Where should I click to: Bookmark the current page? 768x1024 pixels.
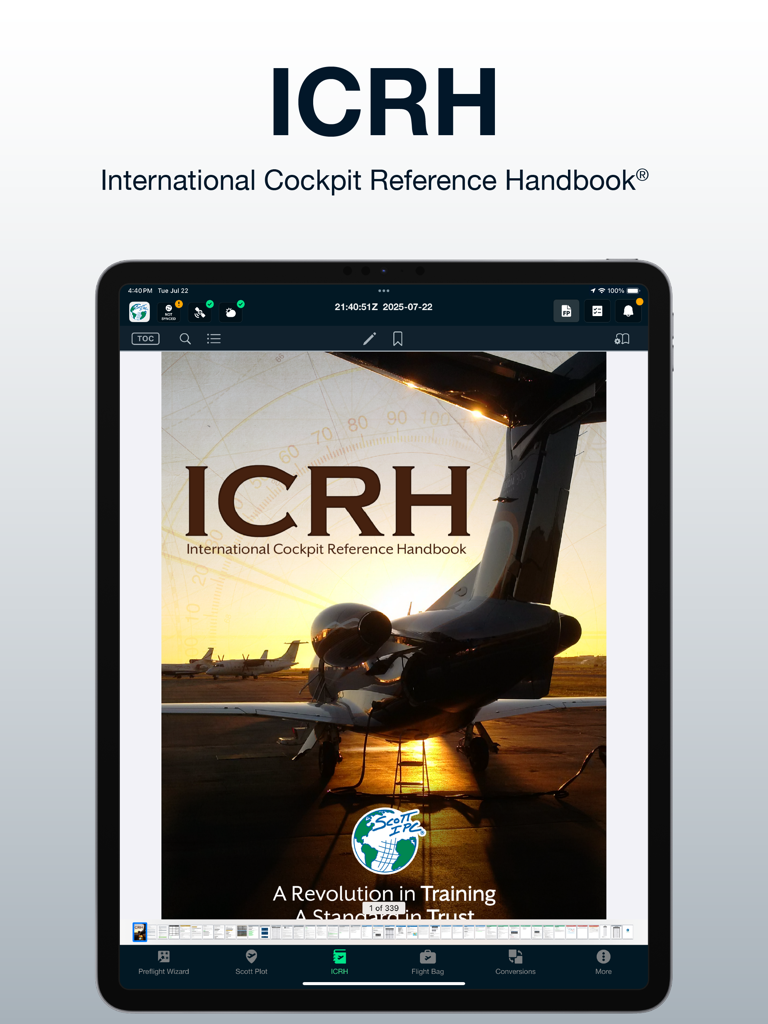click(398, 338)
